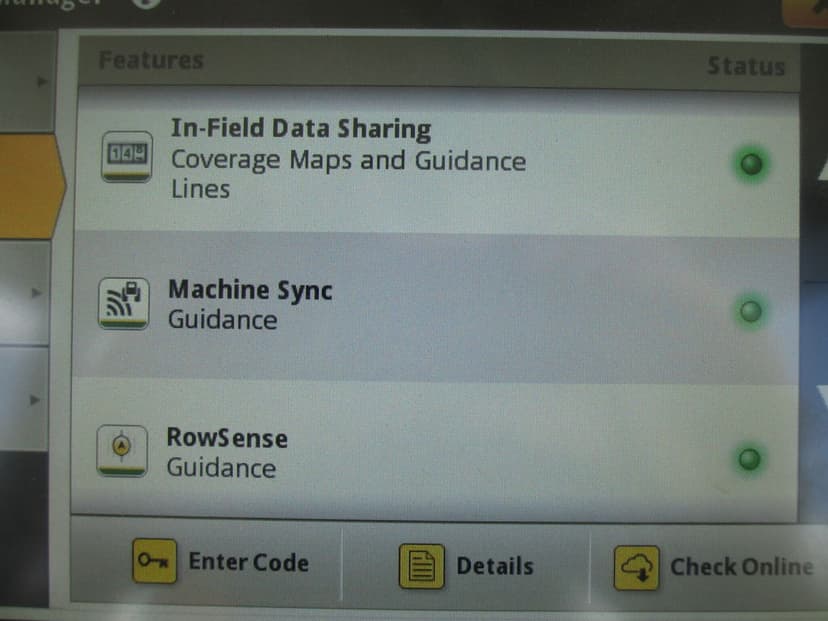Image resolution: width=828 pixels, height=621 pixels.
Task: Select the RowSense title text
Action: point(227,438)
